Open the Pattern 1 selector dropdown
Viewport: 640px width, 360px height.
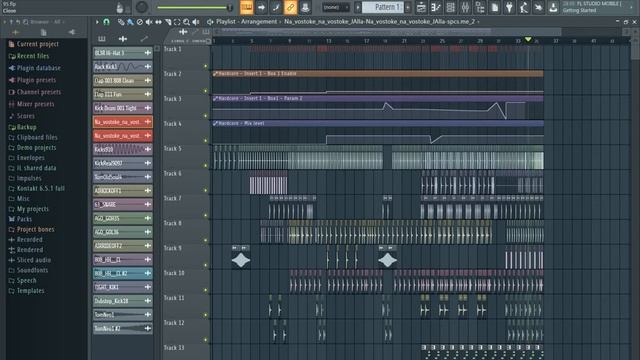click(x=383, y=7)
